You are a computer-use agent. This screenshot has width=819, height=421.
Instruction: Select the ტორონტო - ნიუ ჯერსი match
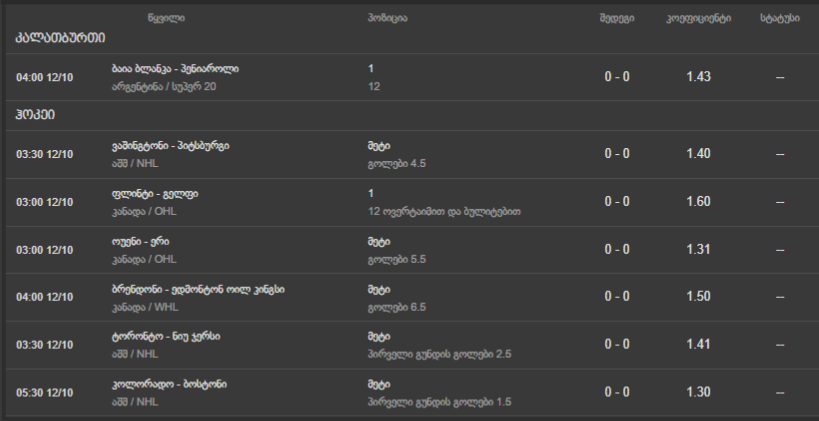(x=166, y=336)
